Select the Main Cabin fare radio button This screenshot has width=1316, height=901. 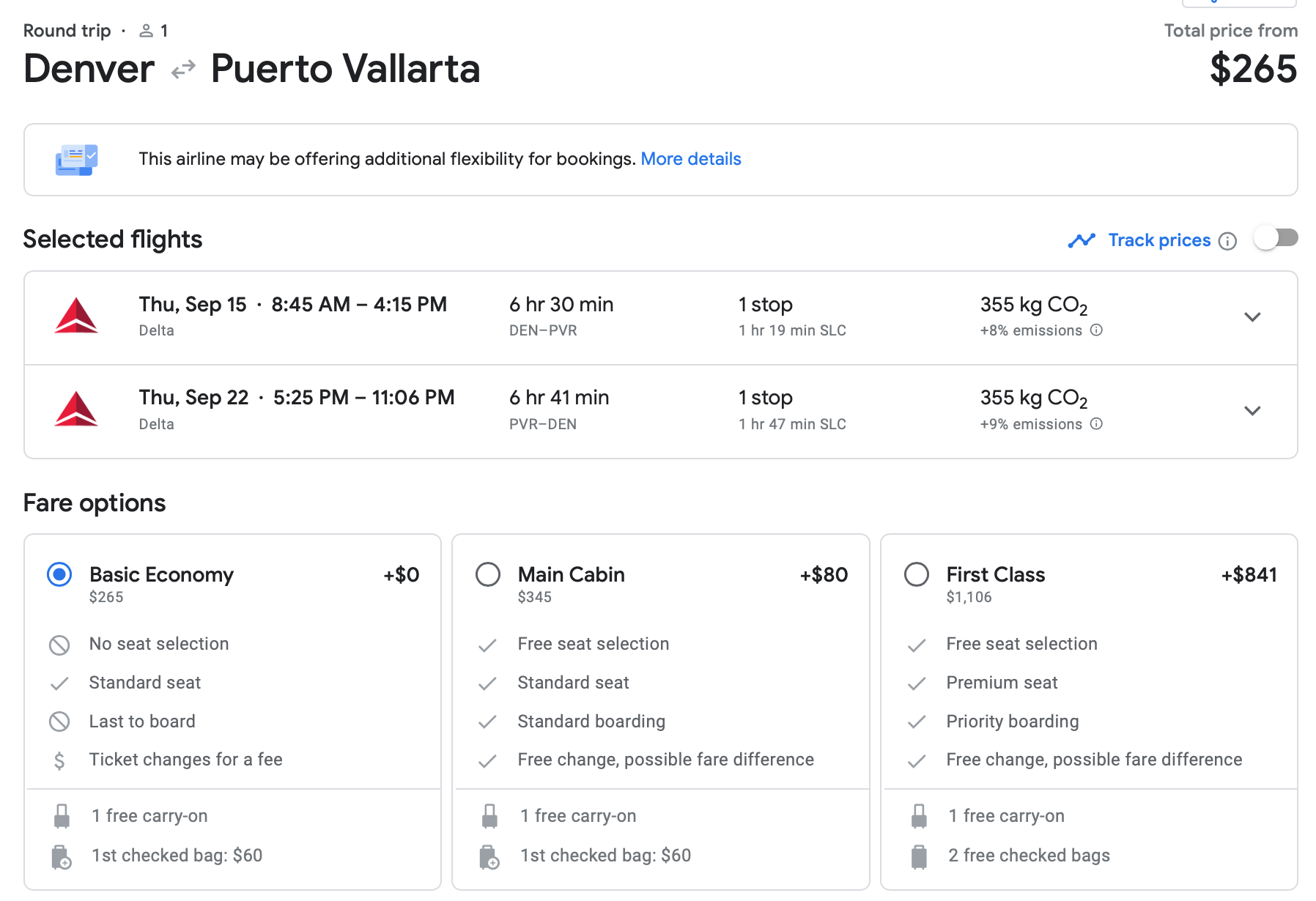point(488,574)
